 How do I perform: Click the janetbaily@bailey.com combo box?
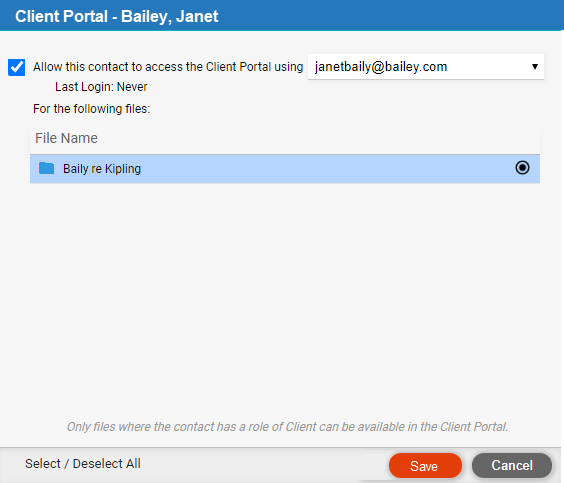click(x=426, y=67)
